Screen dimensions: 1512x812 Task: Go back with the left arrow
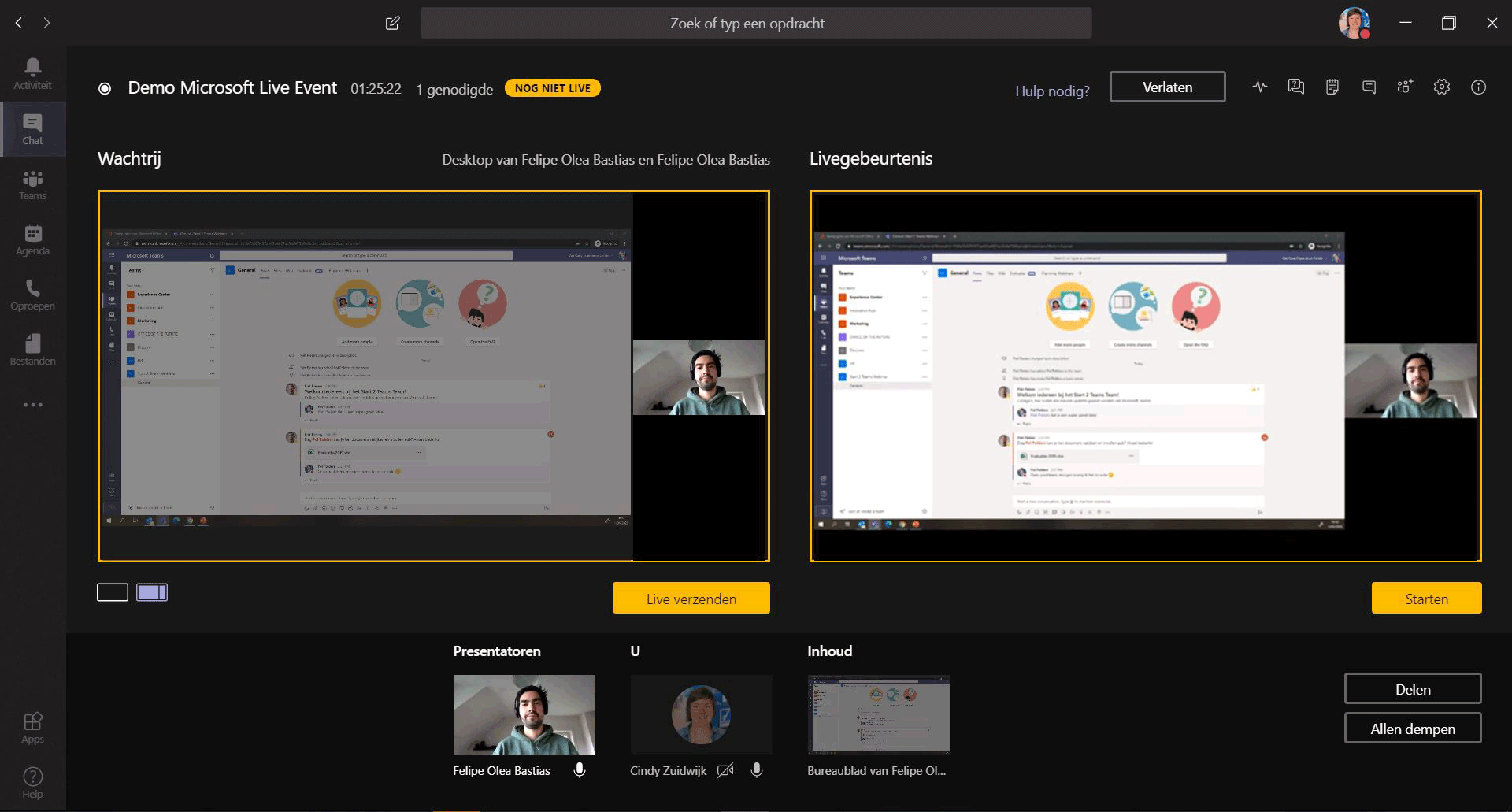19,23
